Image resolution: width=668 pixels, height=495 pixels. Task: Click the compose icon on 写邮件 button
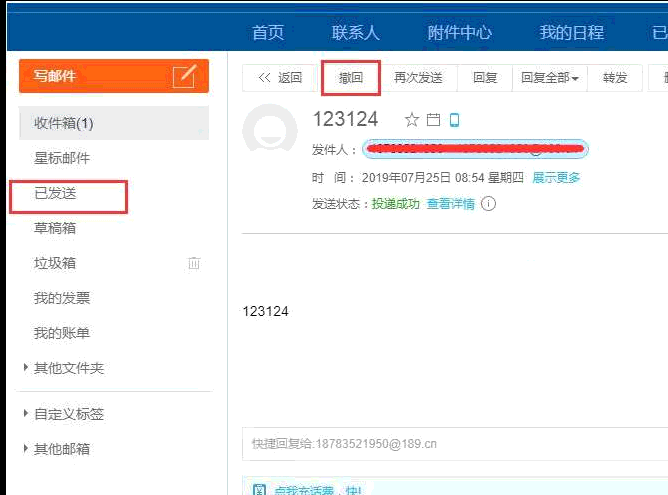tap(184, 76)
